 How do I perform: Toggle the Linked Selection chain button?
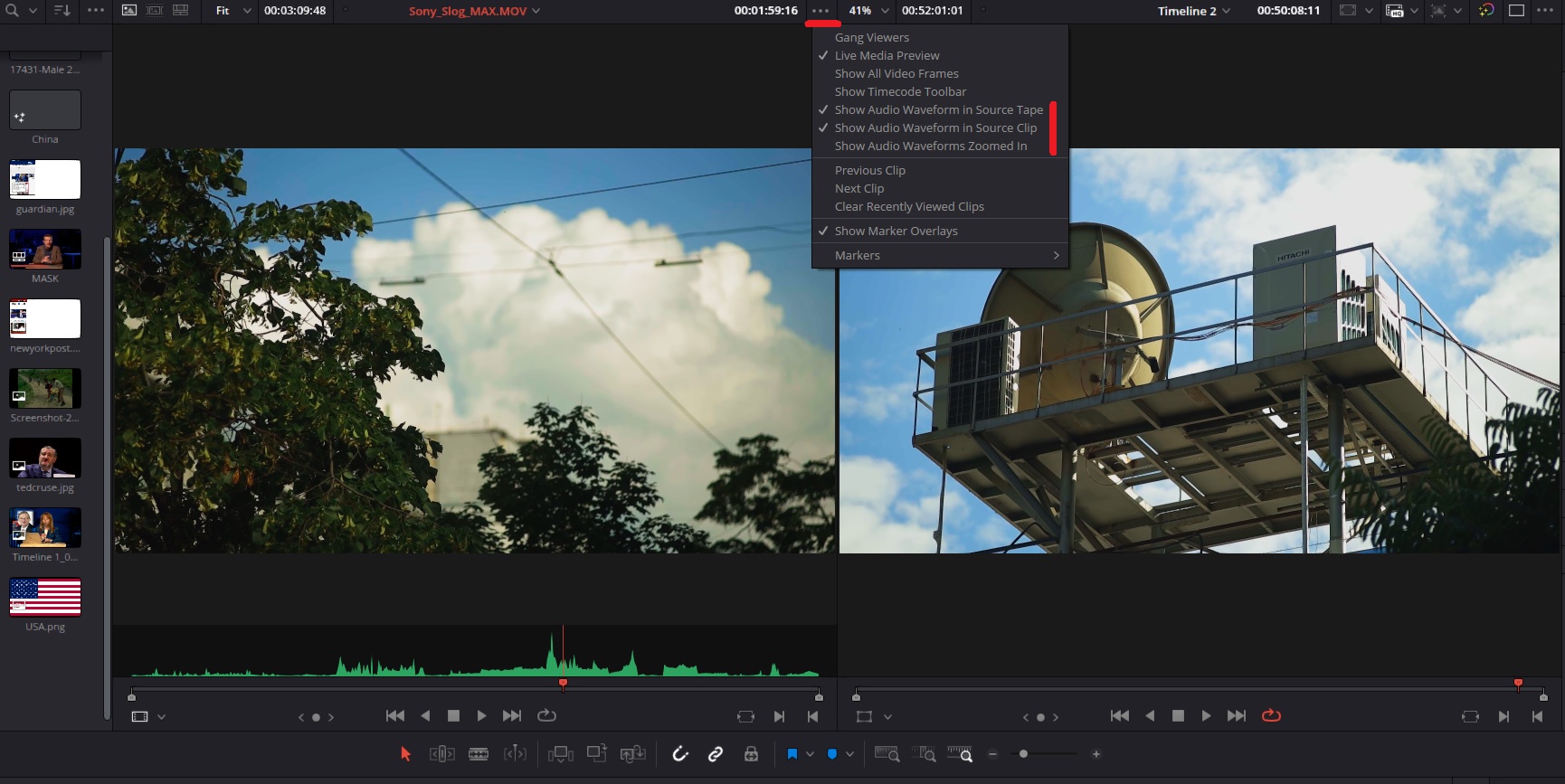tap(716, 754)
